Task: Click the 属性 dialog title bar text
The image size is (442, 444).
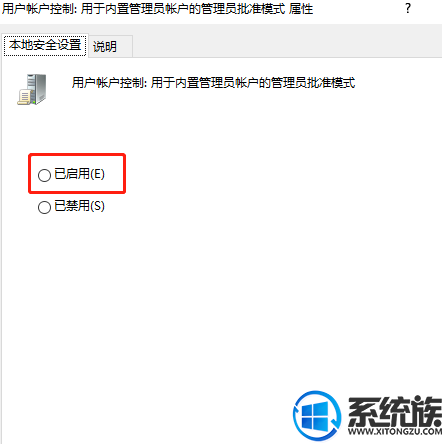Action: (158, 9)
